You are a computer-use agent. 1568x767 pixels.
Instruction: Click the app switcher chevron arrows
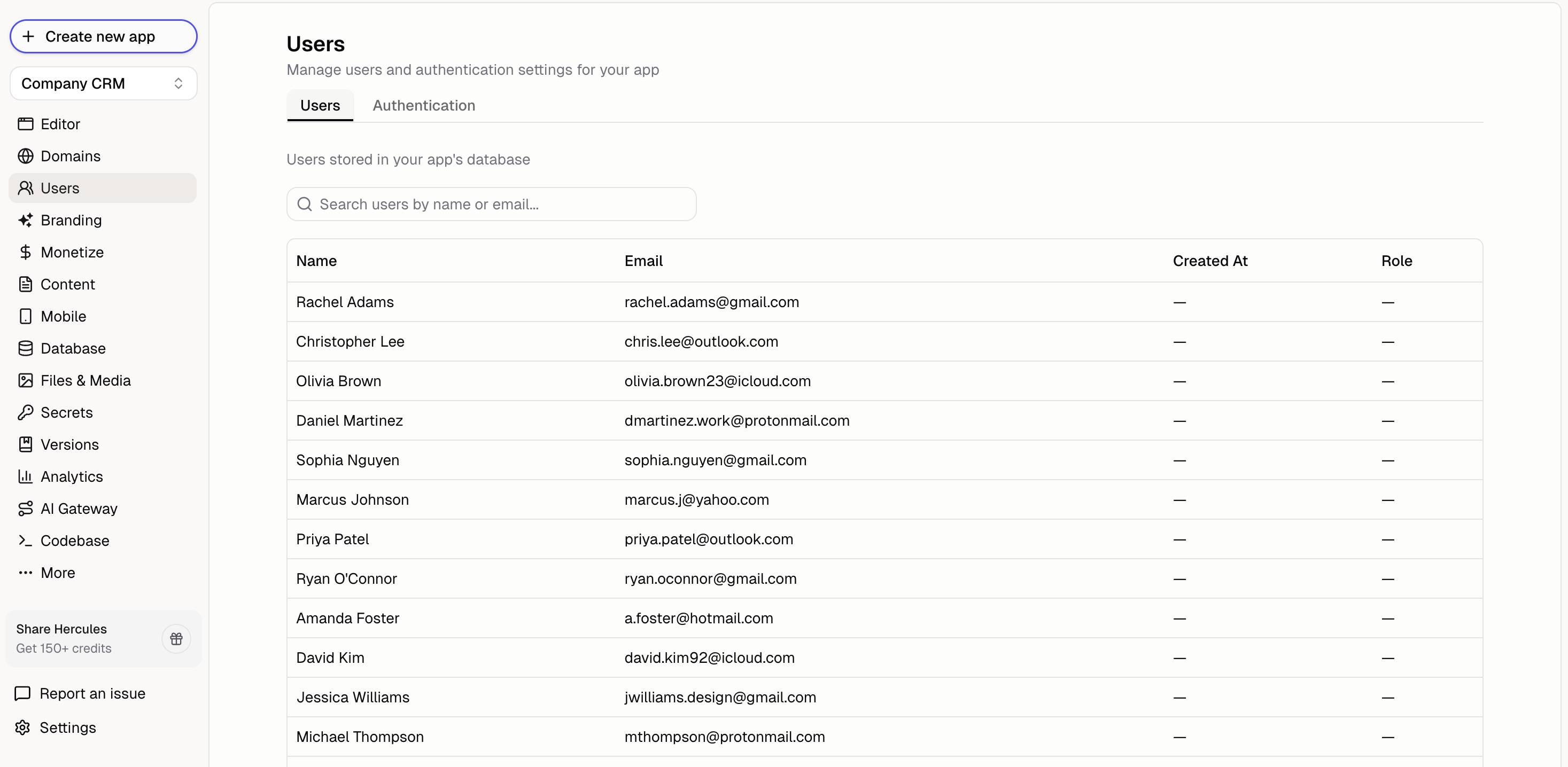click(178, 83)
